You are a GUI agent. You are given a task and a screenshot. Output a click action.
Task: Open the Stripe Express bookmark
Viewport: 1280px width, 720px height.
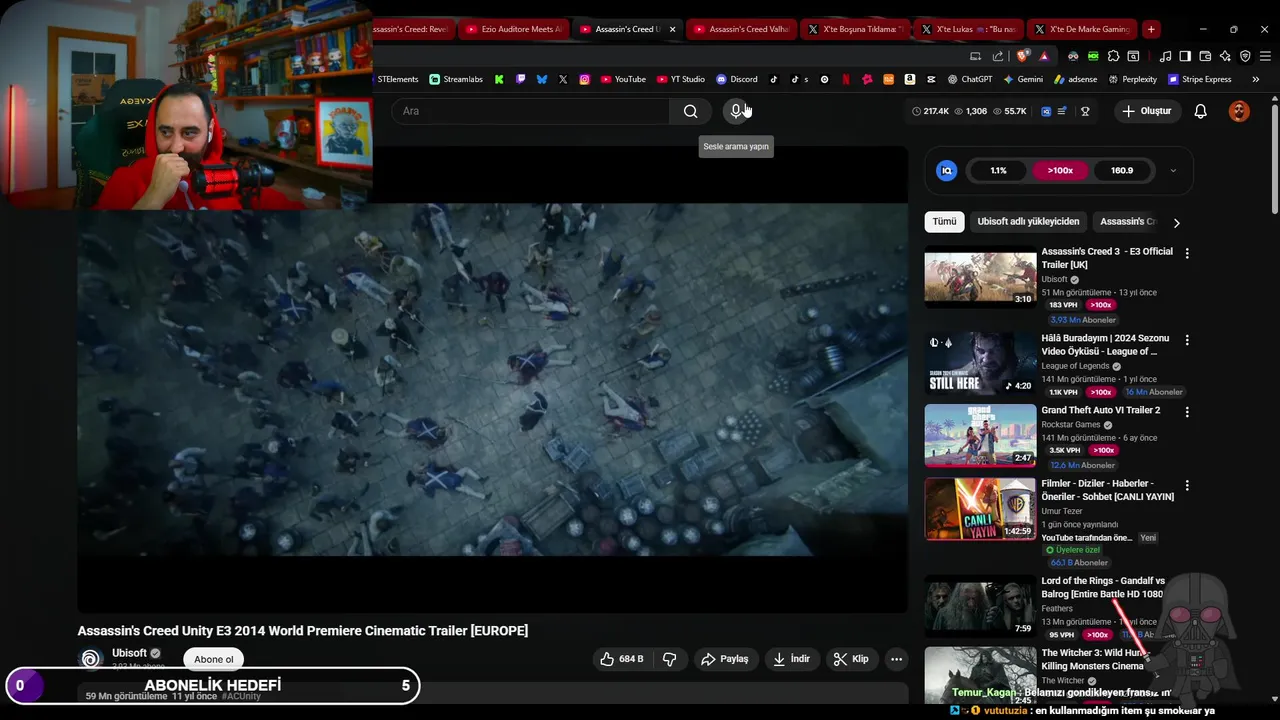[x=1200, y=79]
